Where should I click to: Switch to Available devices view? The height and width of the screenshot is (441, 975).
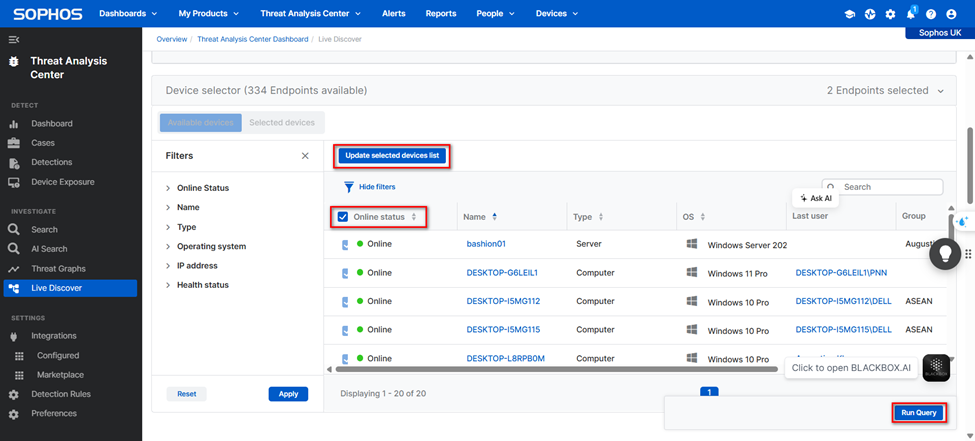pos(200,123)
